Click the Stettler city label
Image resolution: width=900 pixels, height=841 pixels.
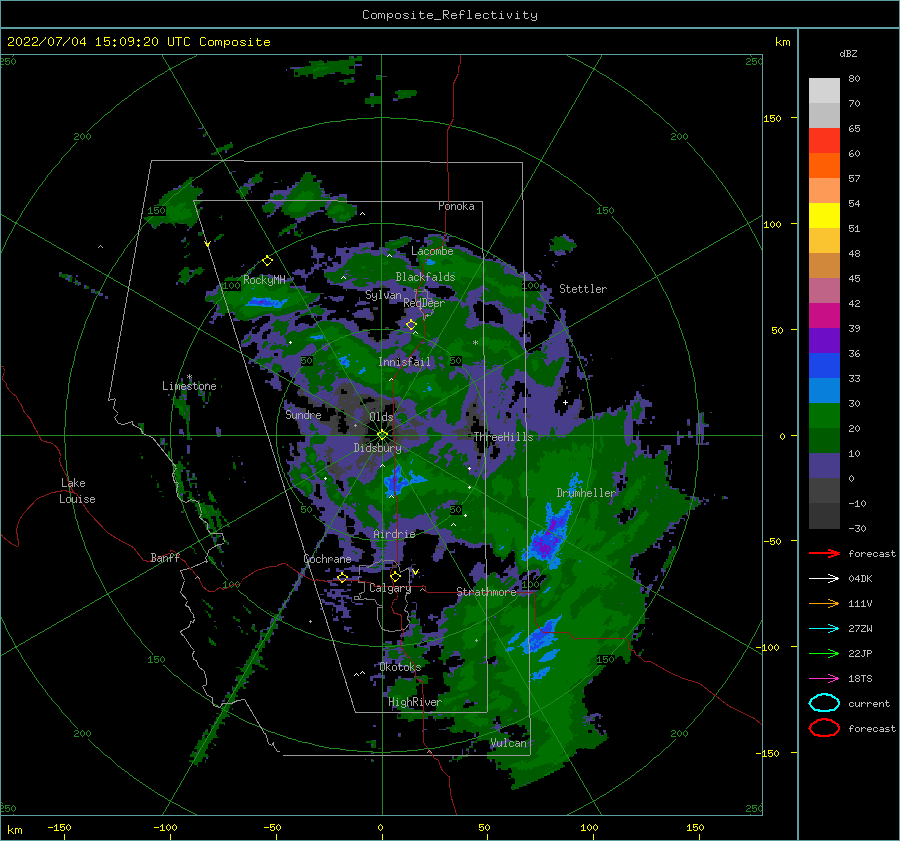[583, 289]
